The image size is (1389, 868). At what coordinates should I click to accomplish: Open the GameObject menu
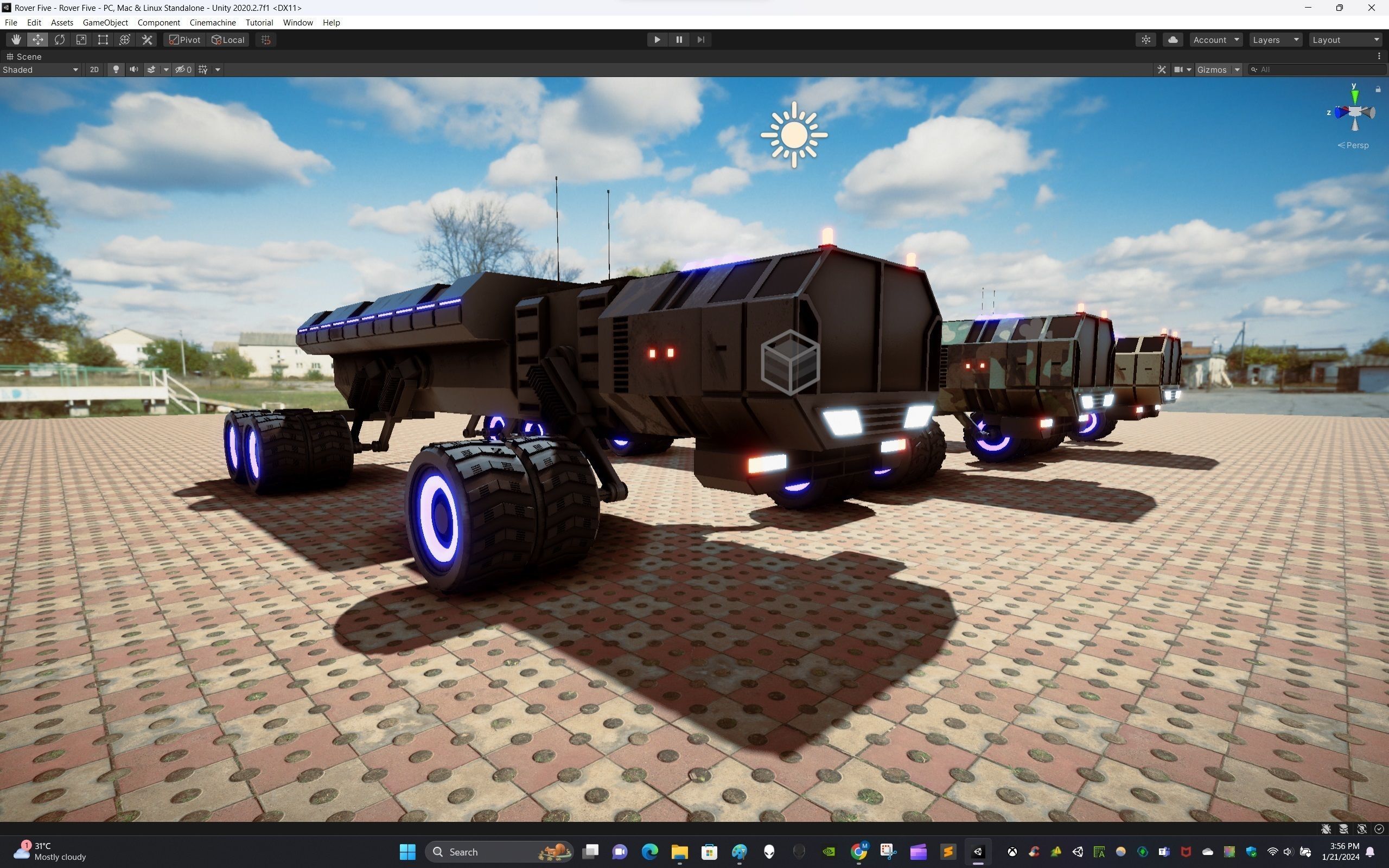106,22
